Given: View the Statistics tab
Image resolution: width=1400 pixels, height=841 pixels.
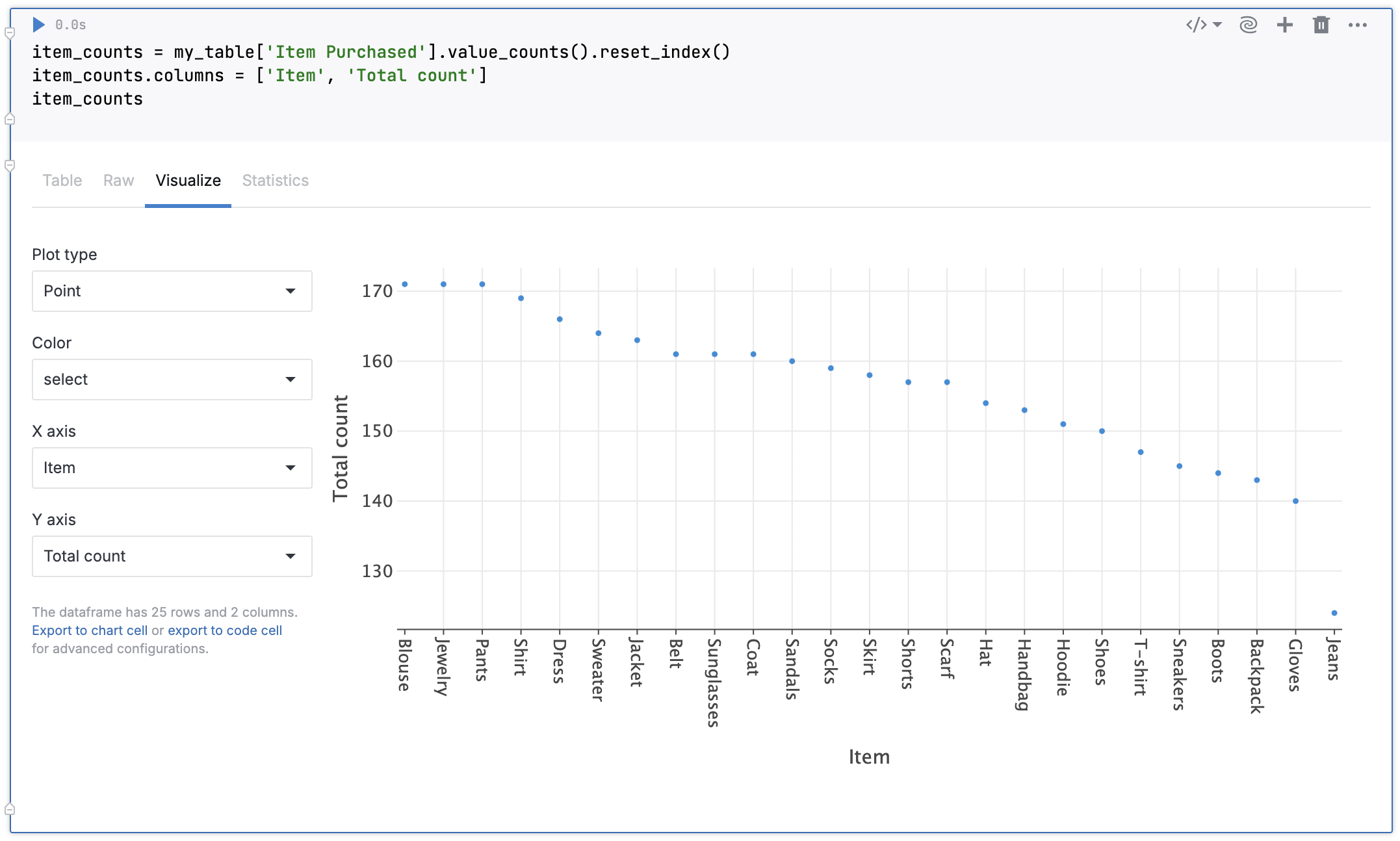Looking at the screenshot, I should (275, 181).
